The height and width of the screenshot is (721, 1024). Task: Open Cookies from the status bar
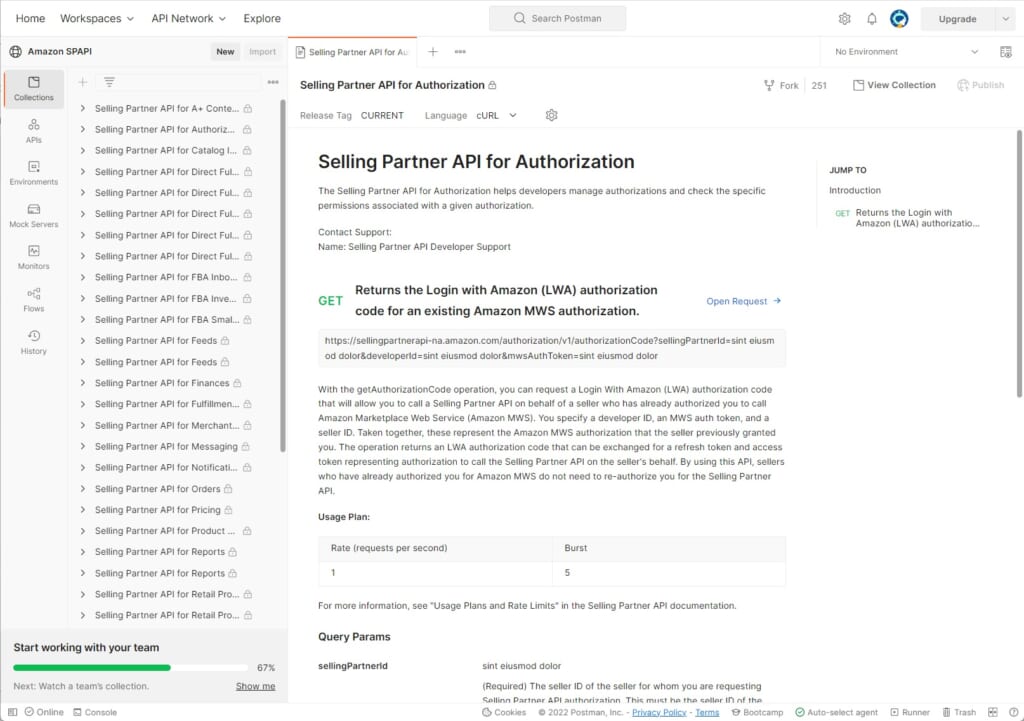coord(504,712)
